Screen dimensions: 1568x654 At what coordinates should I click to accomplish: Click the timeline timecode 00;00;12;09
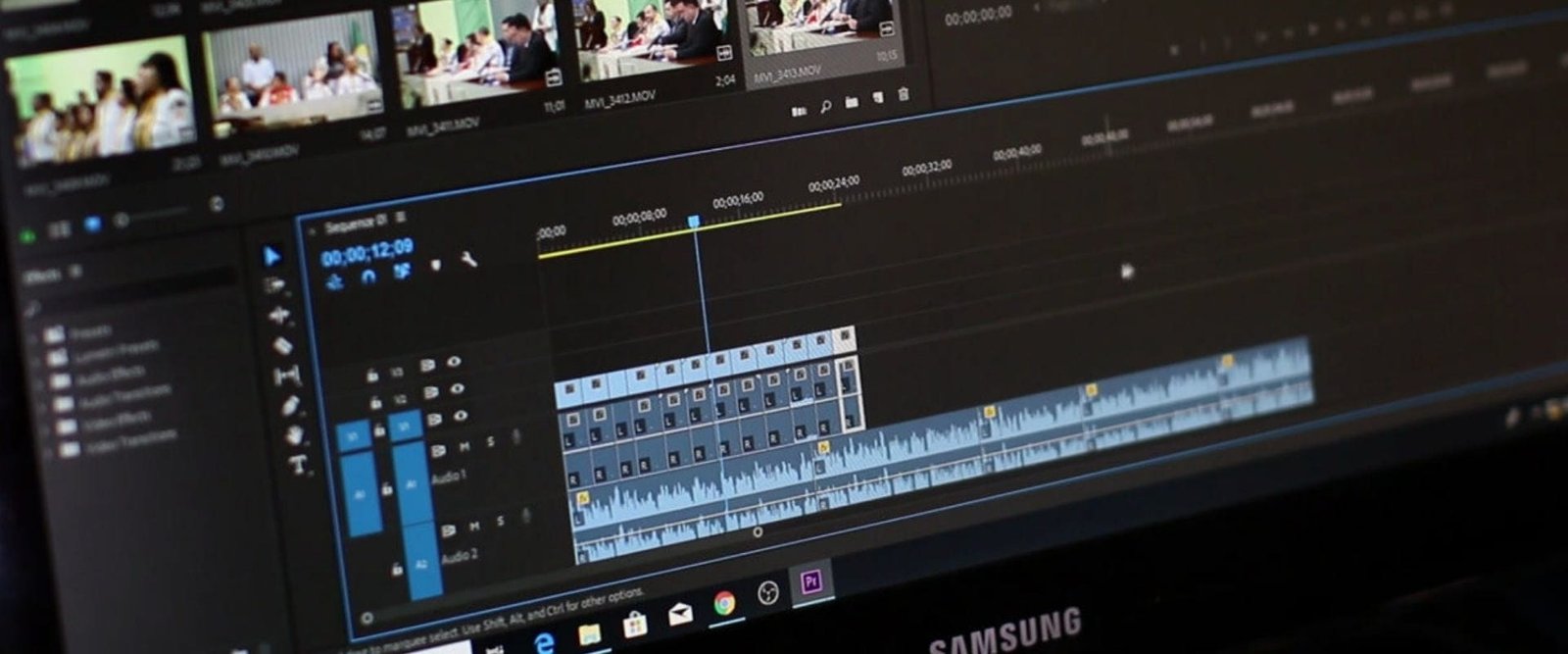tap(367, 252)
